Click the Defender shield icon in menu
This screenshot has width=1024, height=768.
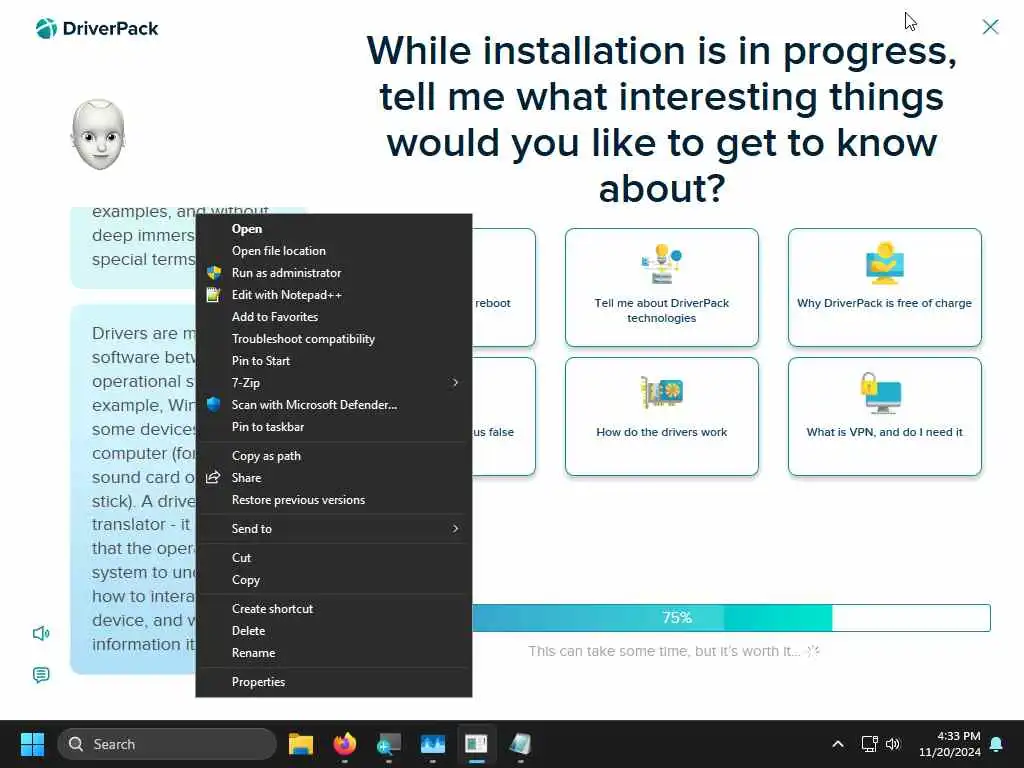pyautogui.click(x=213, y=404)
